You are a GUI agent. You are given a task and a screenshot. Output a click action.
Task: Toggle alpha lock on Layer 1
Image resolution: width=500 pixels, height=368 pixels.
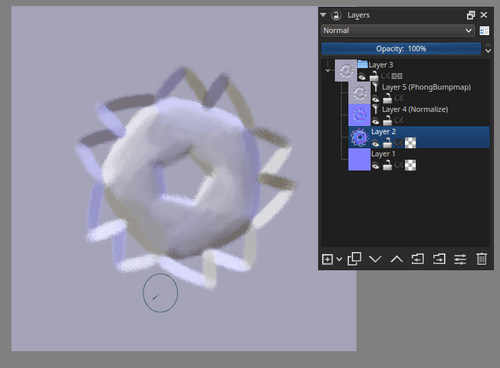pos(410,165)
